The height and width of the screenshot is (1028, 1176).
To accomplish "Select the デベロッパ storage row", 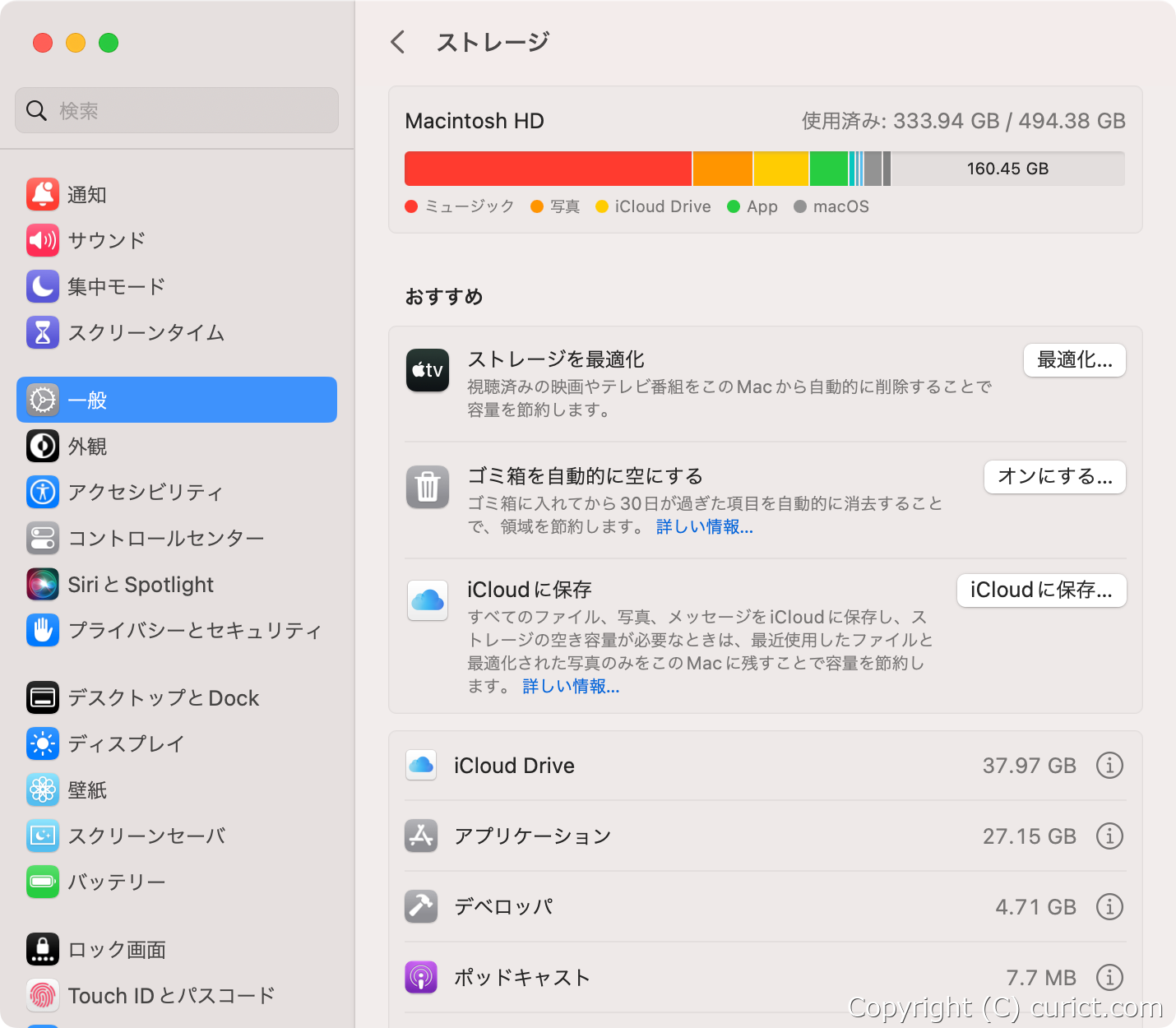I will click(x=765, y=907).
